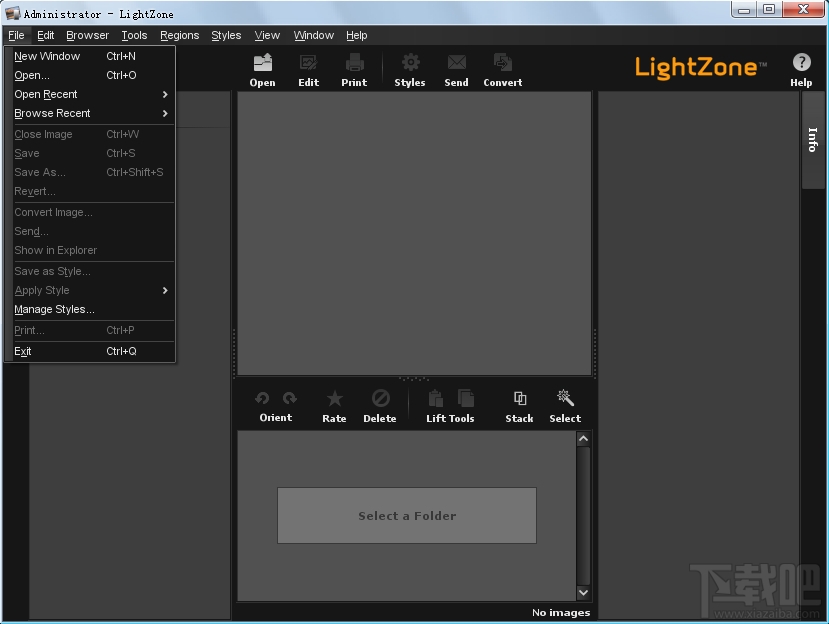The height and width of the screenshot is (624, 829).
Task: Select the Rate star icon
Action: [x=334, y=397]
